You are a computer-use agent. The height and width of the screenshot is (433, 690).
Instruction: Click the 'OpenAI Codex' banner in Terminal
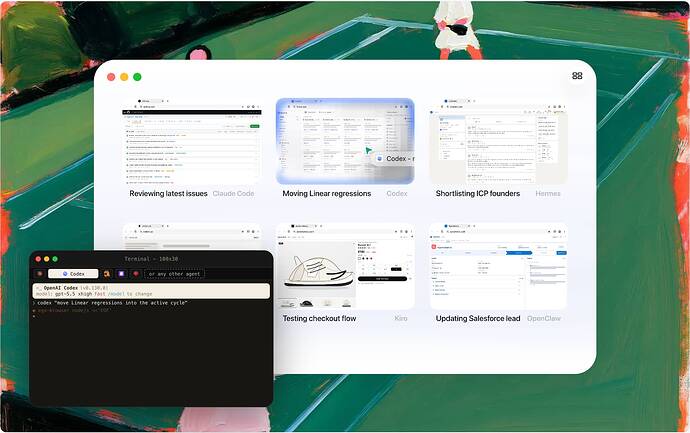[151, 291]
